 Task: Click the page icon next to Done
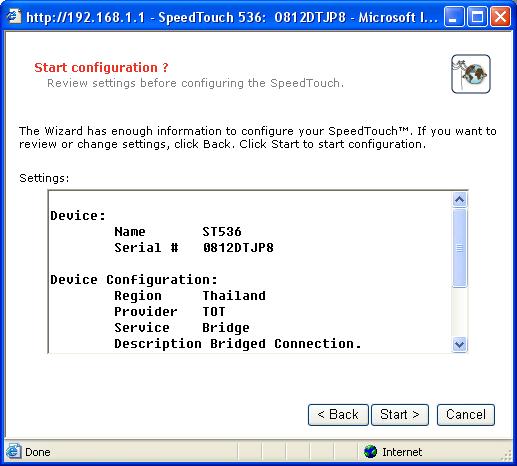(x=13, y=452)
